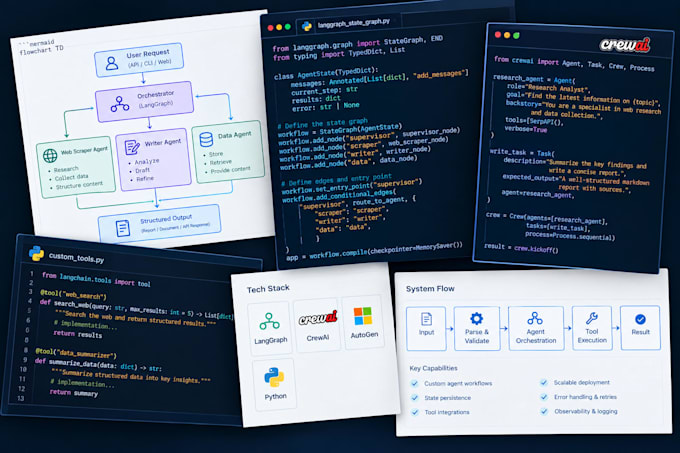Click the Tech Stack heading
The width and height of the screenshot is (680, 453).
(268, 289)
